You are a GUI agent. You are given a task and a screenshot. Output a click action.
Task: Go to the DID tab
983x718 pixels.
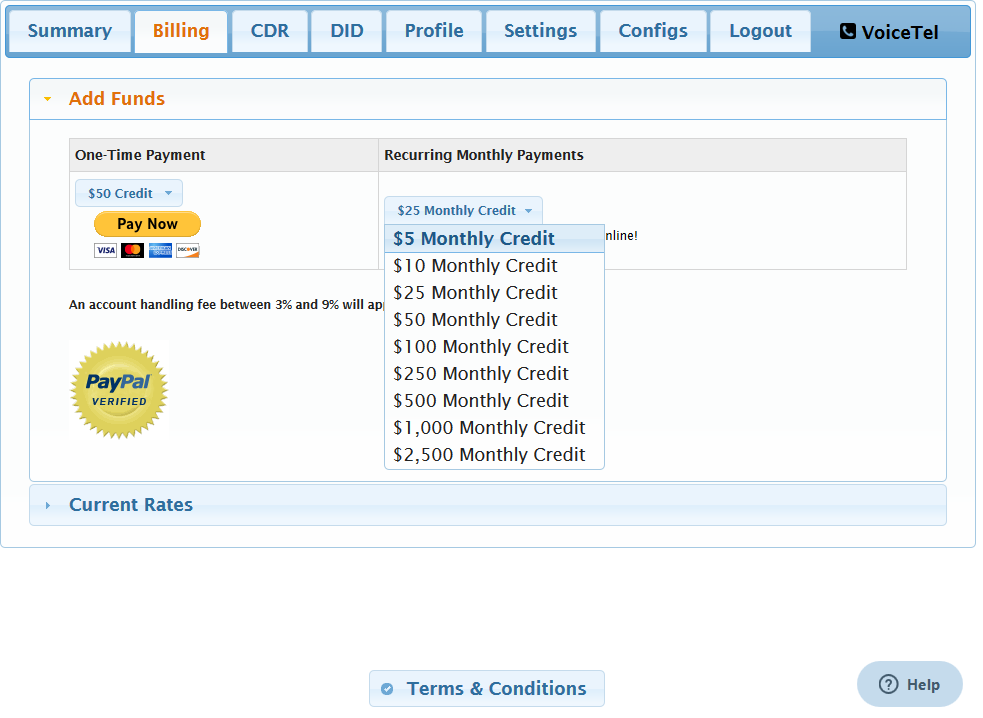(347, 31)
